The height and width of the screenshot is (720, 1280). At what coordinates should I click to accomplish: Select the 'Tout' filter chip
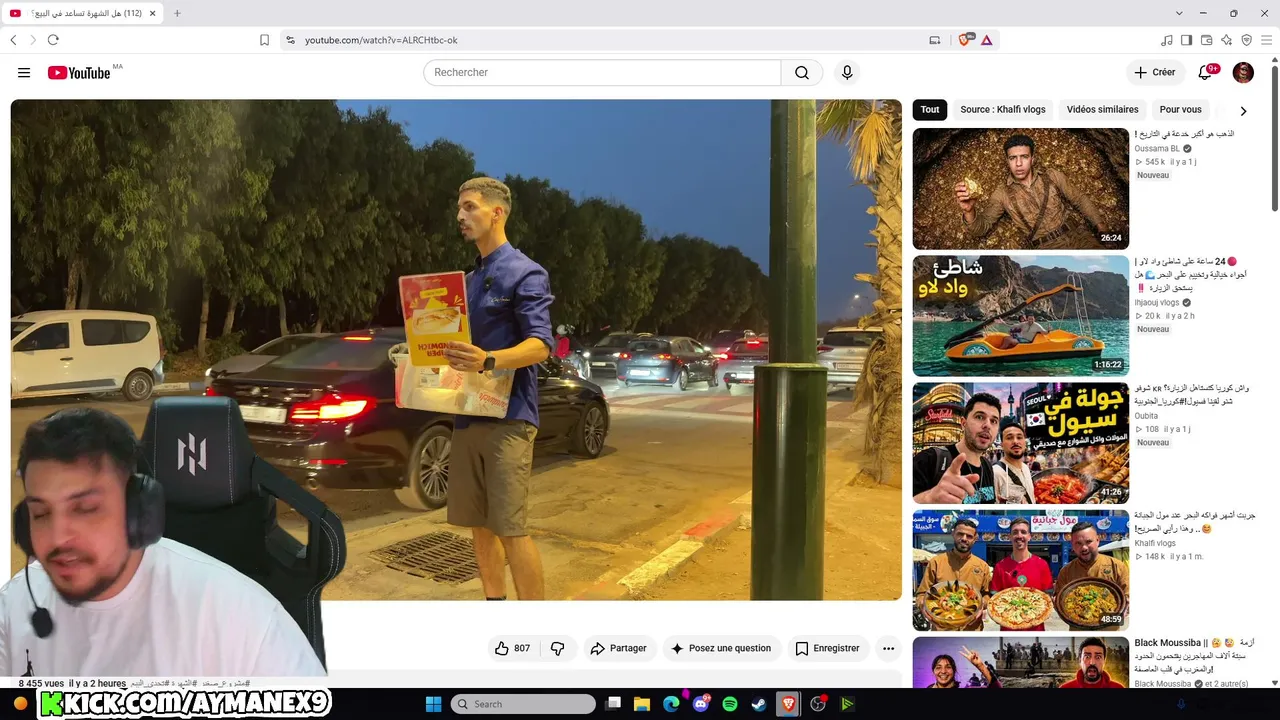click(930, 110)
